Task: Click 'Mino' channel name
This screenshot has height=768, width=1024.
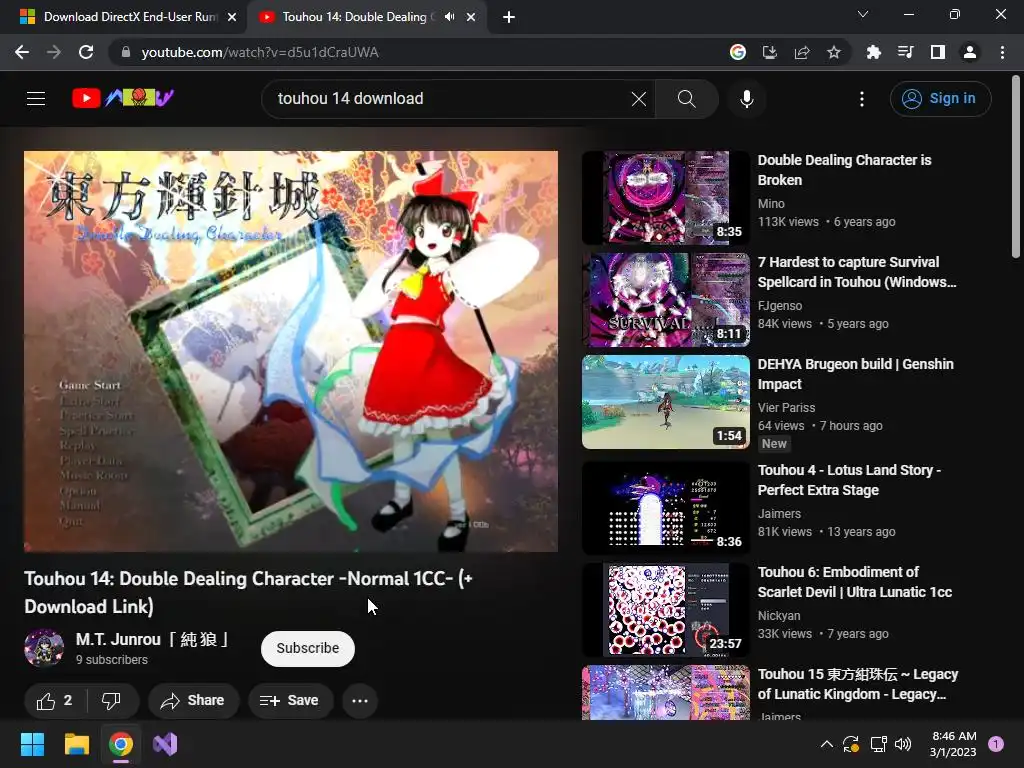Action: tap(771, 204)
